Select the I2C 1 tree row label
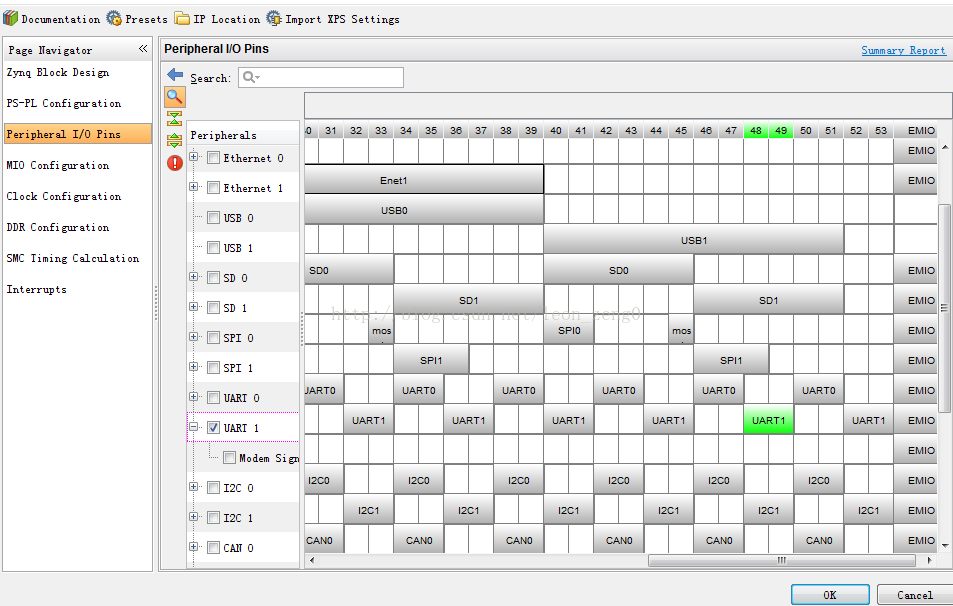The width and height of the screenshot is (953, 606). 238,518
